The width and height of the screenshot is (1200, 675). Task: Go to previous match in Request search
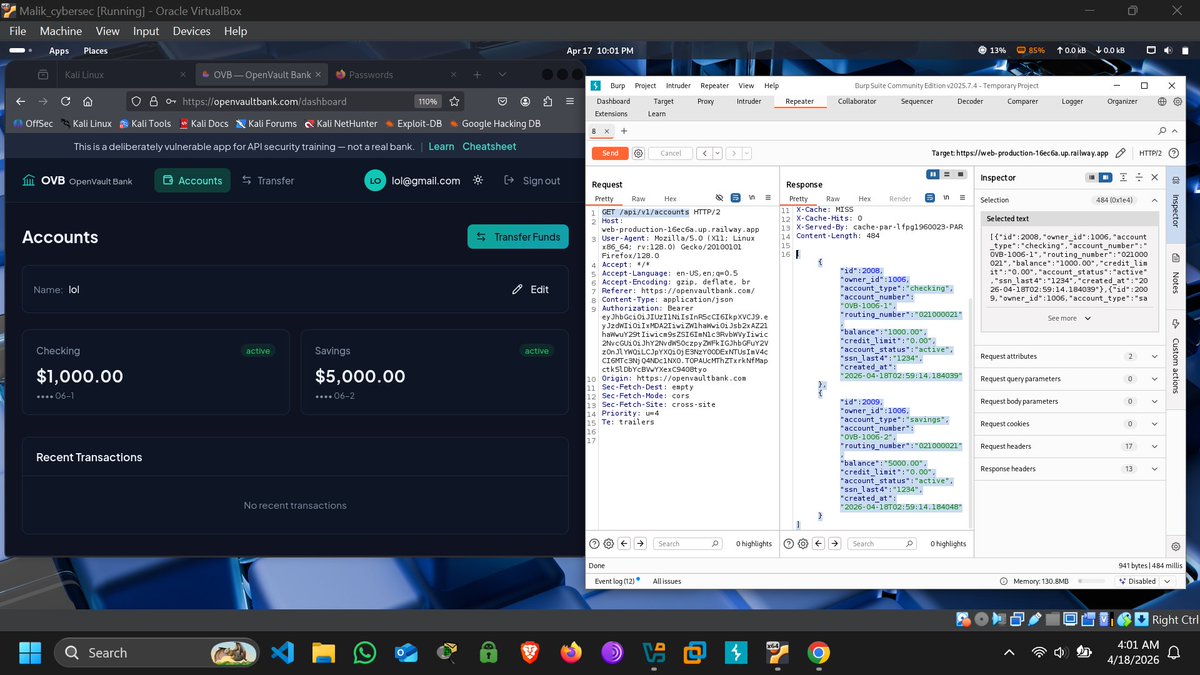[x=624, y=543]
